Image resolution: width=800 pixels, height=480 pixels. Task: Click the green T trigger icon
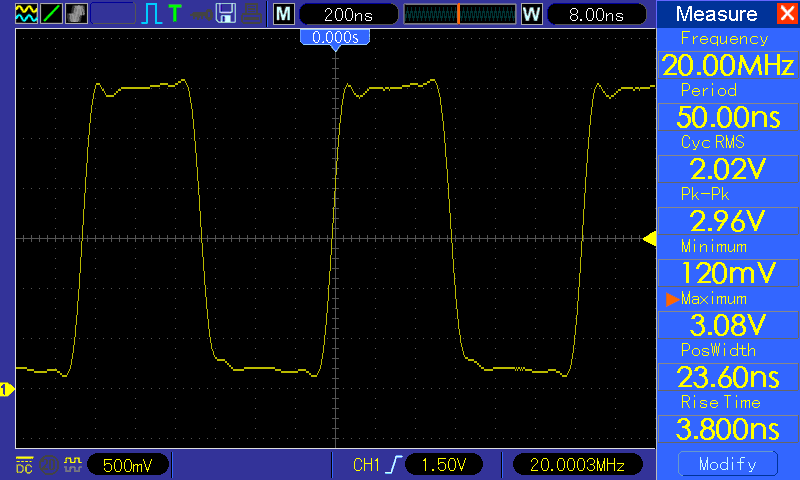click(x=175, y=14)
